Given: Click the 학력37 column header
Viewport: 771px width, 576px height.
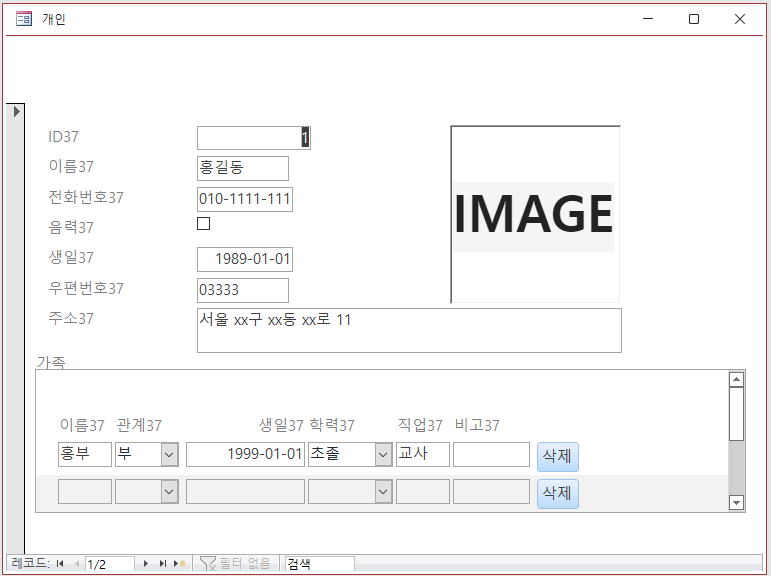Looking at the screenshot, I should pos(332,425).
